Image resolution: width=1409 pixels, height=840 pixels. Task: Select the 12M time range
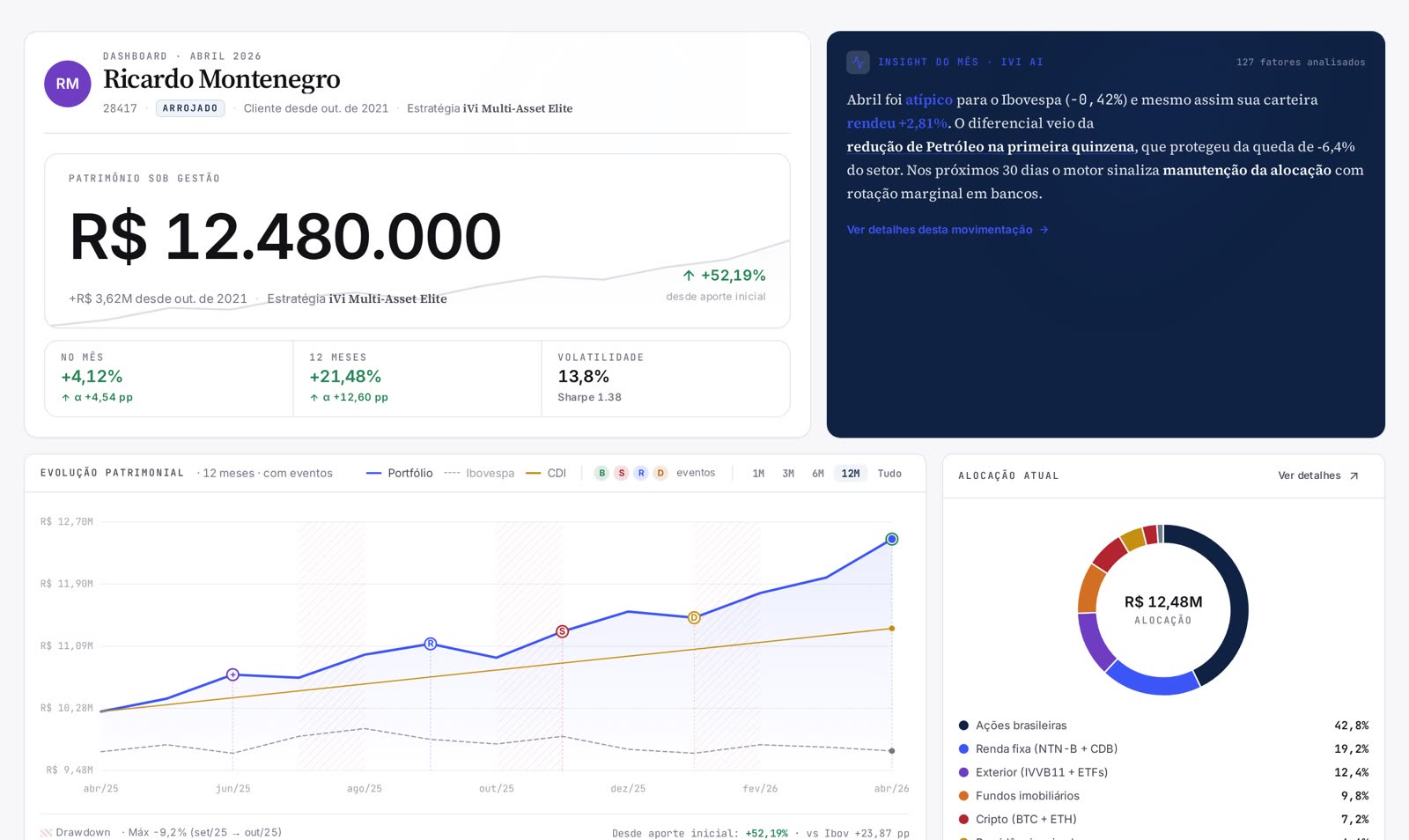pyautogui.click(x=851, y=474)
